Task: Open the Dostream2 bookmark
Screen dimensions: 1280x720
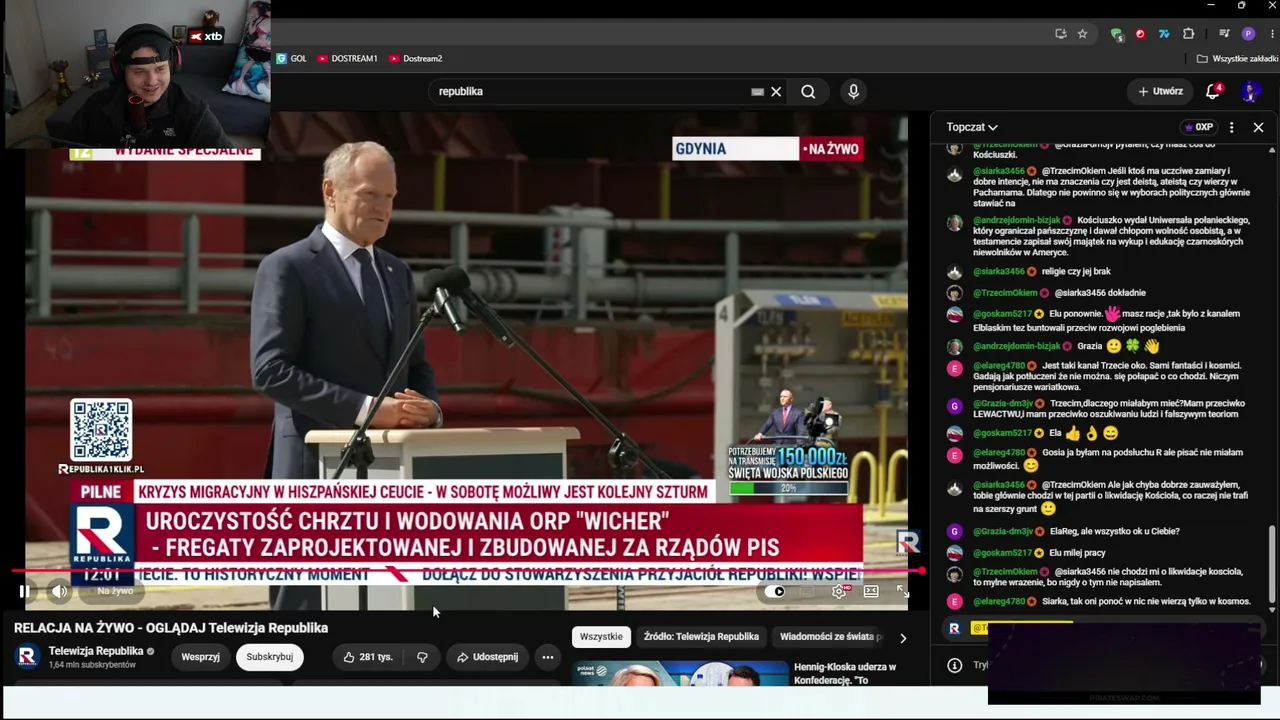Action: [x=415, y=59]
